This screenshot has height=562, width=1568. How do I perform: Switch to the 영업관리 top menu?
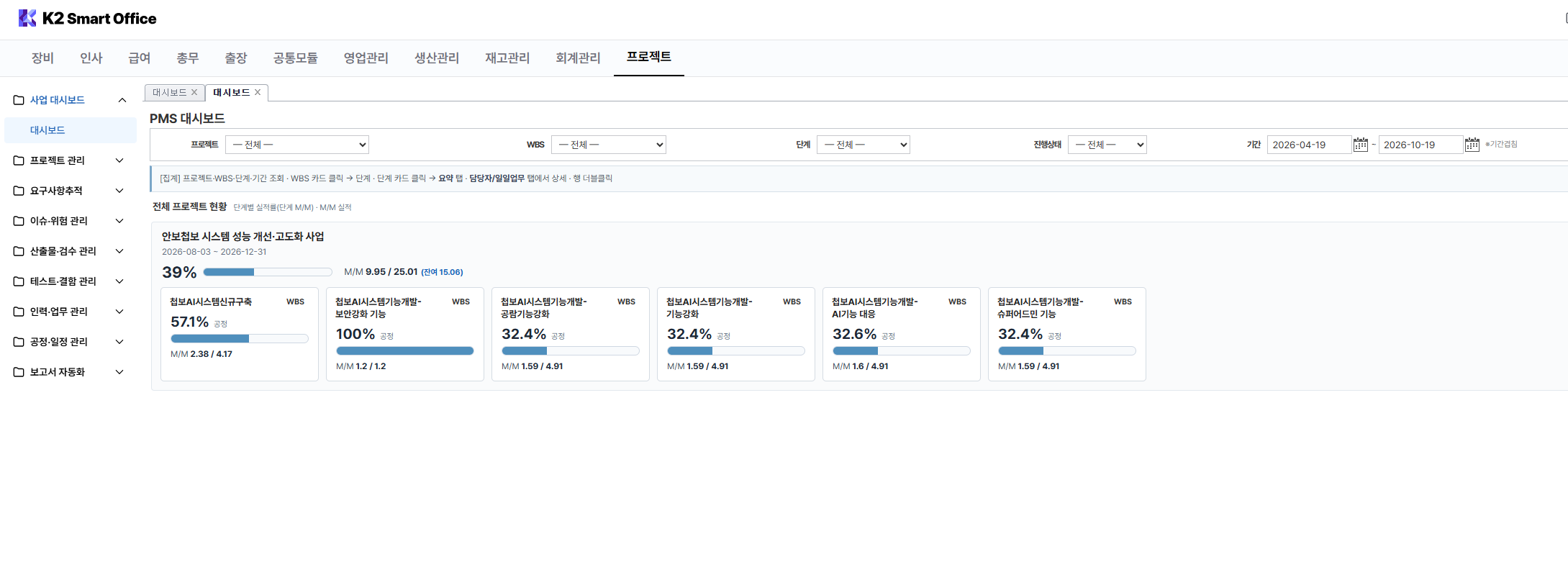tap(366, 58)
